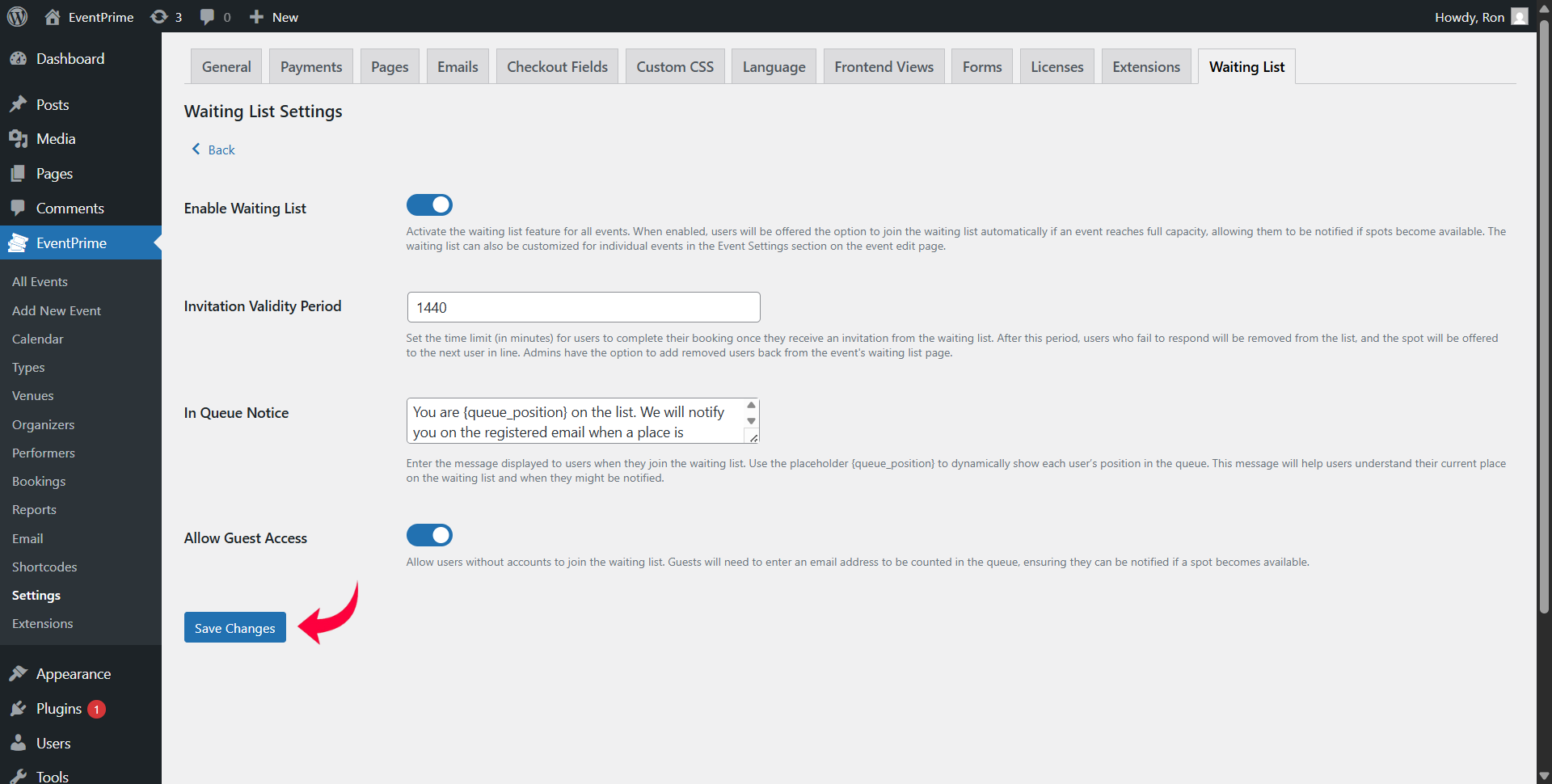
Task: Open the Plugins menu icon in sidebar
Action: coord(19,709)
